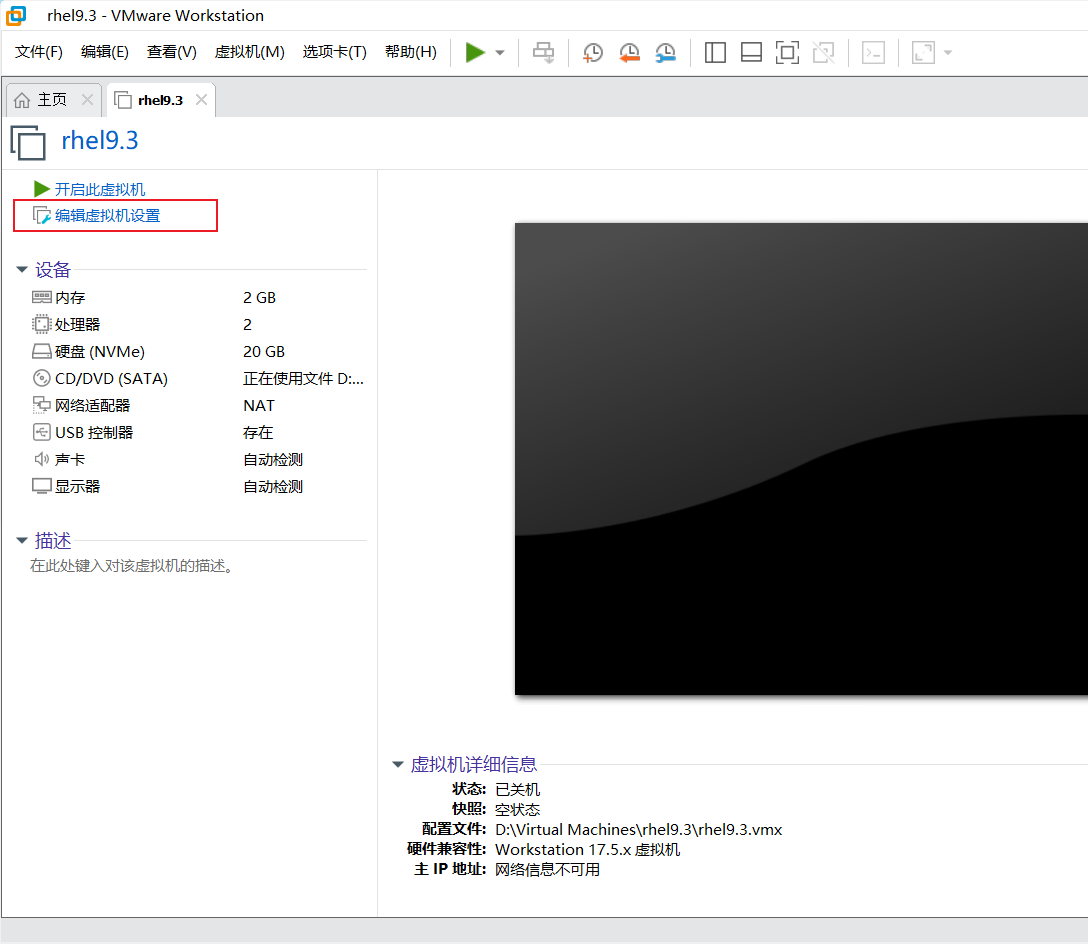Click the 空状态 snapshot text

pos(518,809)
